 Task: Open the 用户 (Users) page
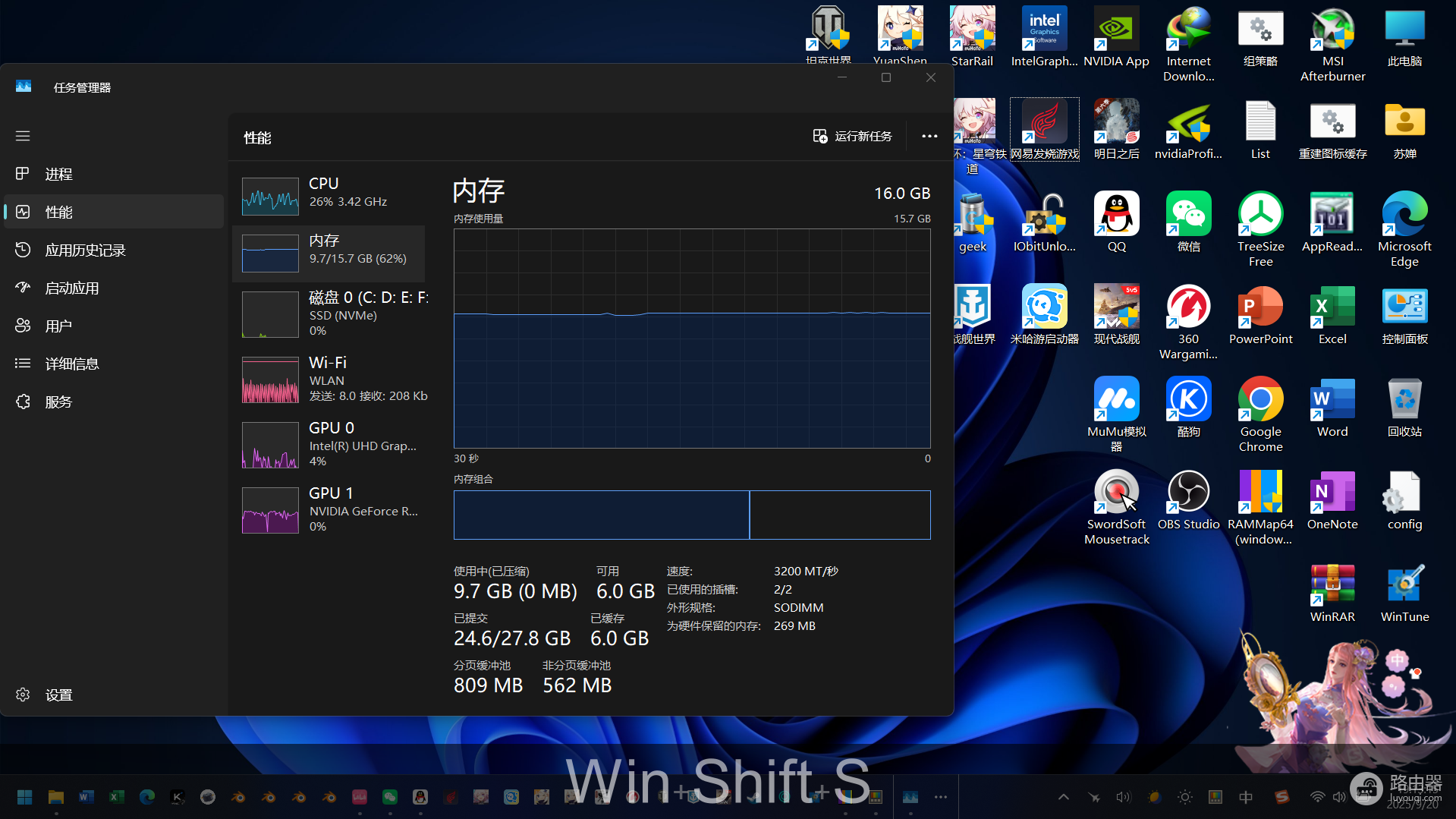(114, 326)
